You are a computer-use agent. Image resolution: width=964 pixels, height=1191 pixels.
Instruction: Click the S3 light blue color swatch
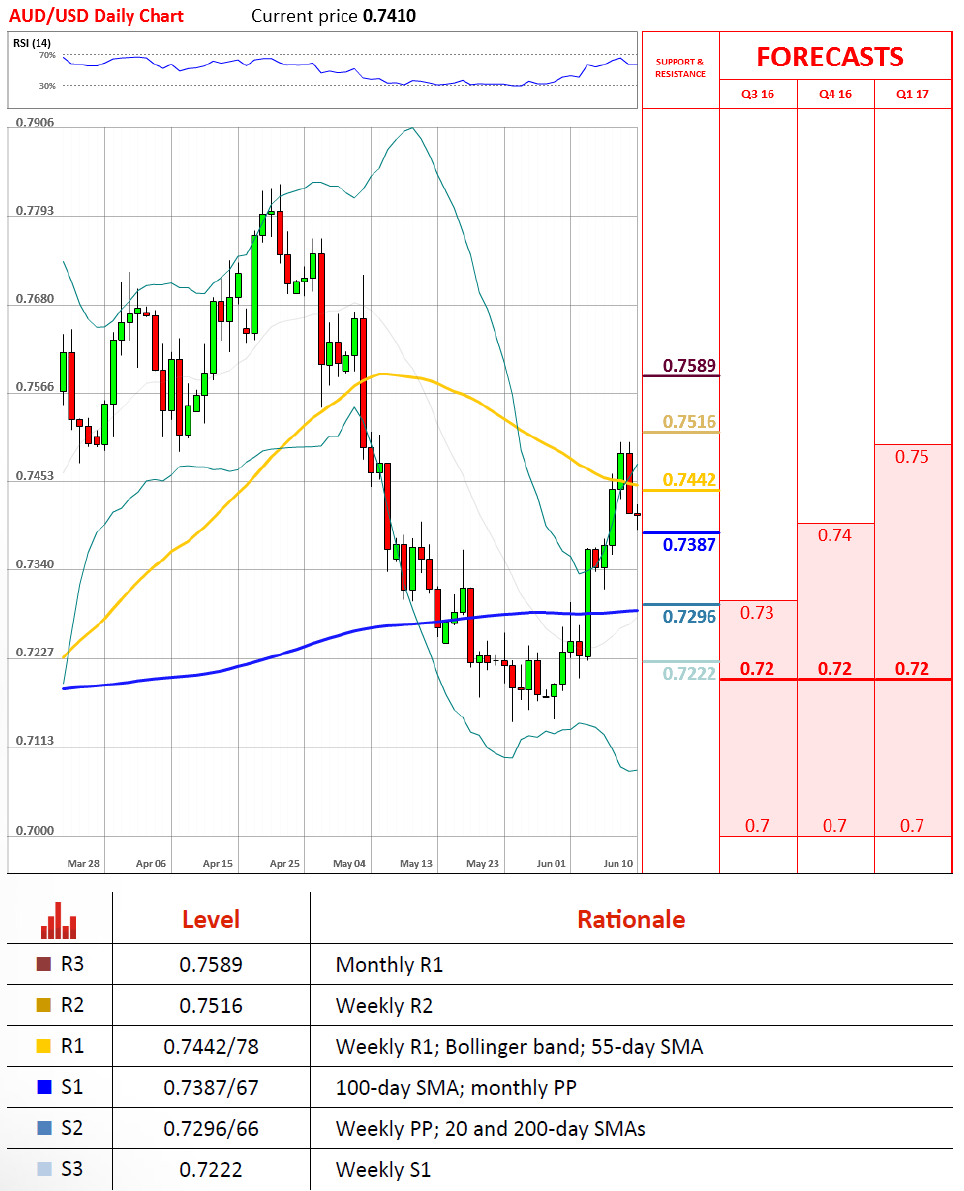coord(44,1169)
